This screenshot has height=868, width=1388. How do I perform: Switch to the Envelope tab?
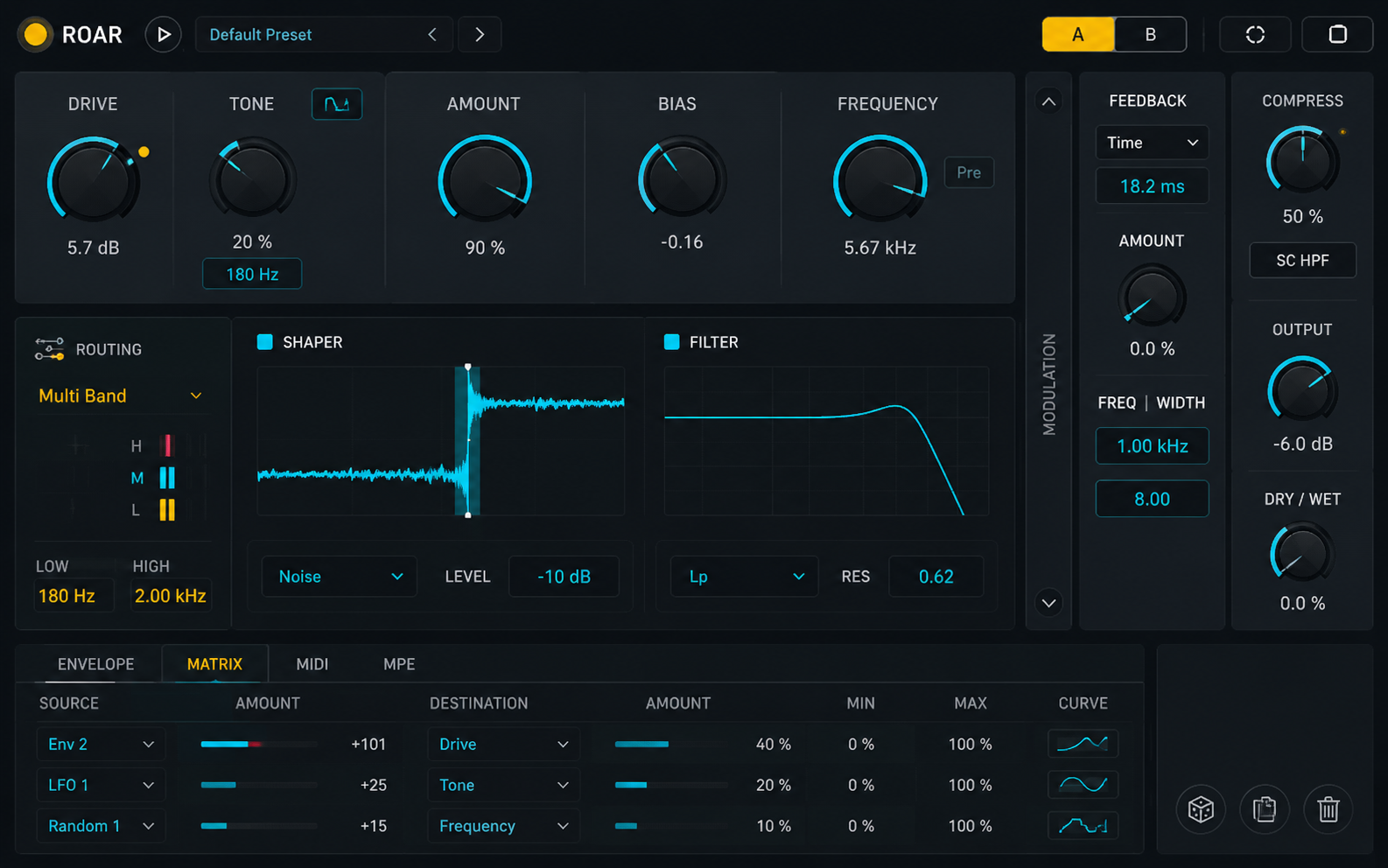pos(95,664)
